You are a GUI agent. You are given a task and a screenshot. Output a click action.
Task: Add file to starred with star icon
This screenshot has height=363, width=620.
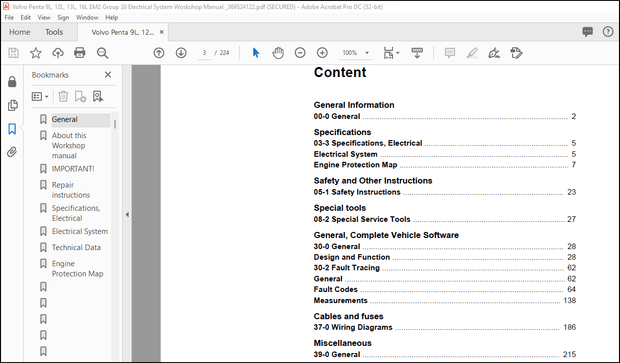tap(36, 53)
